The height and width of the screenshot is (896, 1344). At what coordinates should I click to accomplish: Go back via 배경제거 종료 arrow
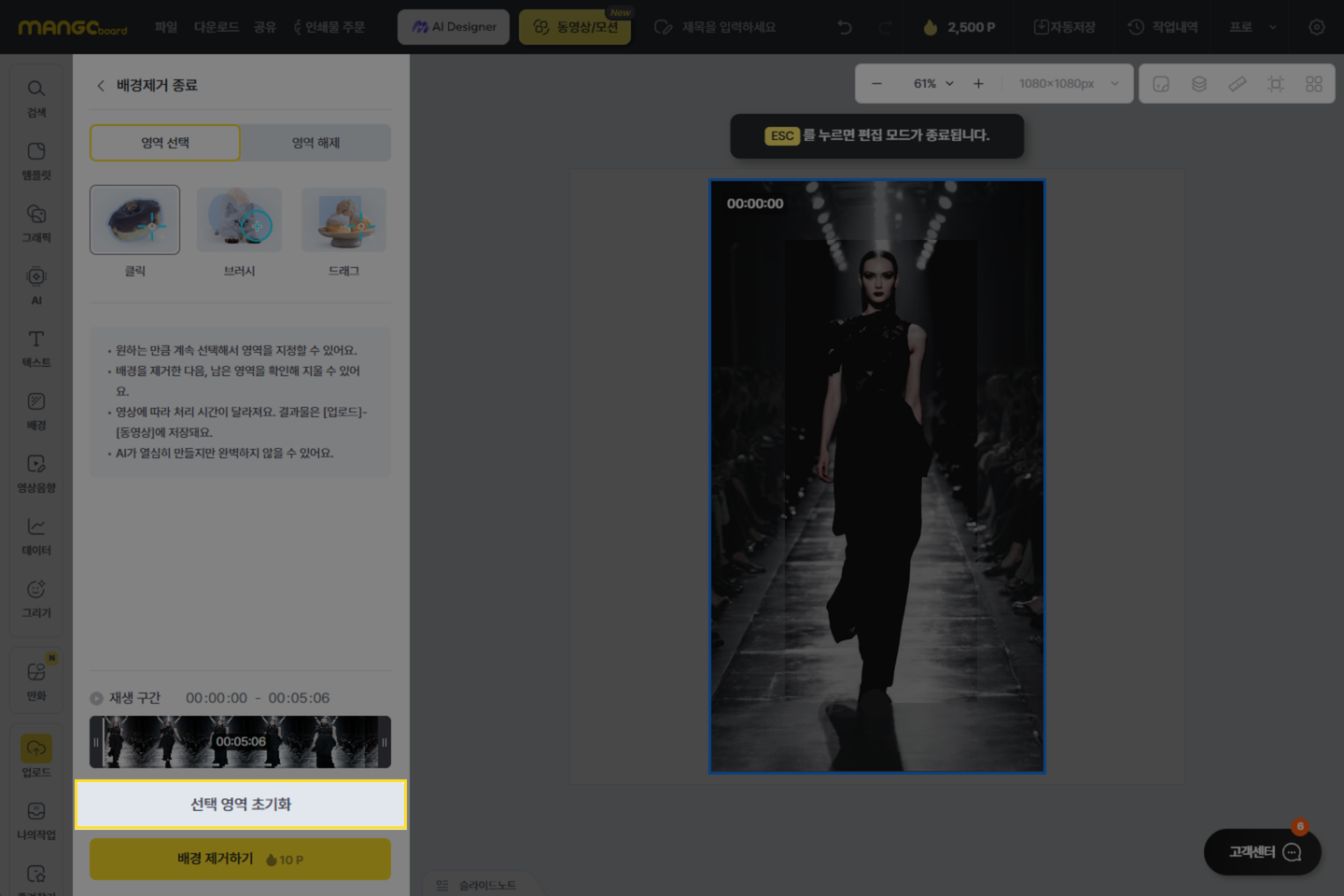pos(101,86)
